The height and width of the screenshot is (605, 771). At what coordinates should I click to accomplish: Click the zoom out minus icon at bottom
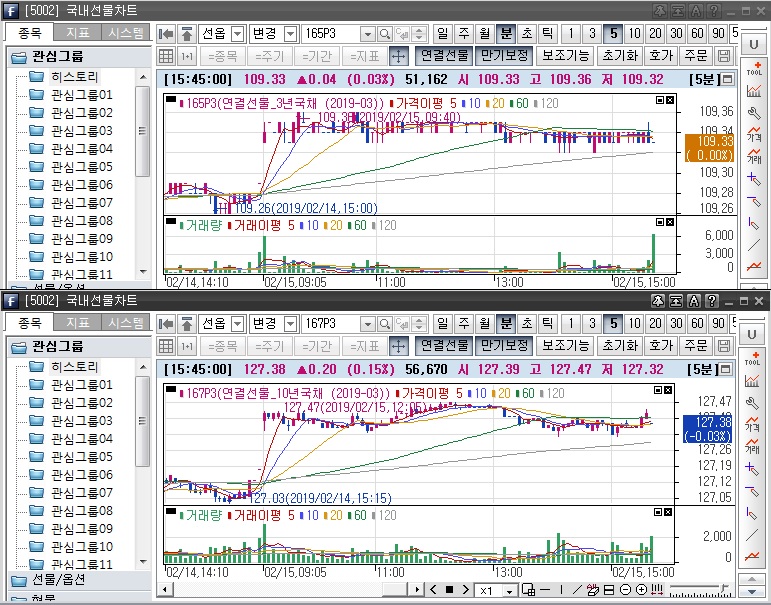pyautogui.click(x=625, y=590)
